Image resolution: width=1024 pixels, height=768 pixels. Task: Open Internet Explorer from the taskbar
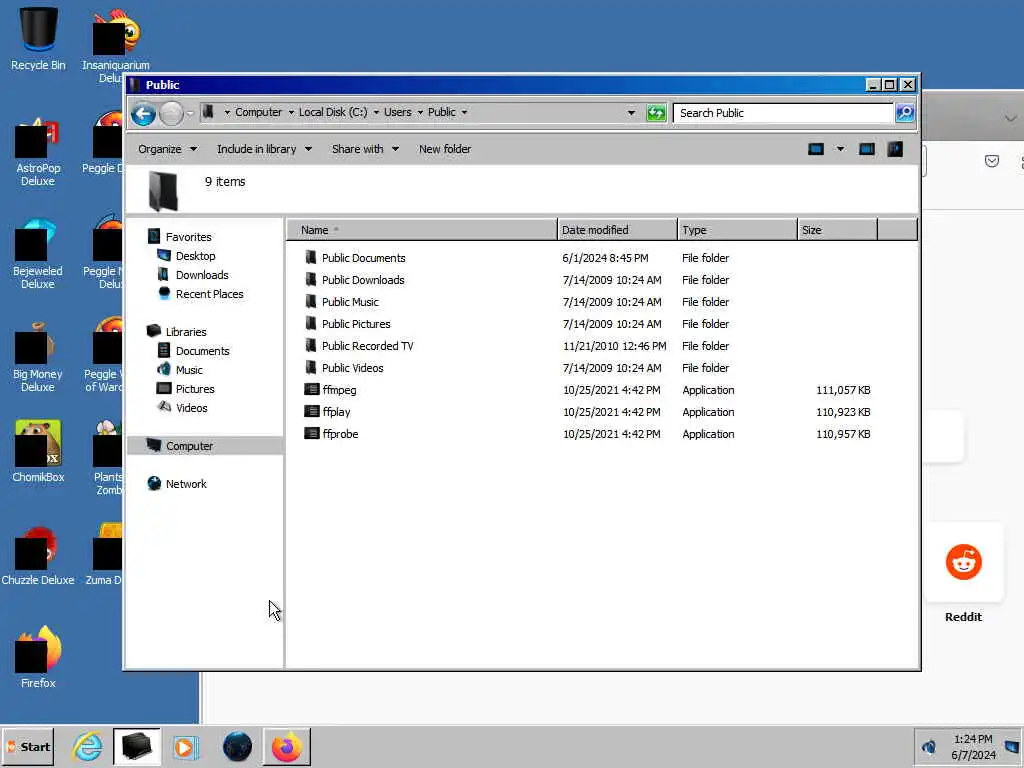[x=87, y=746]
